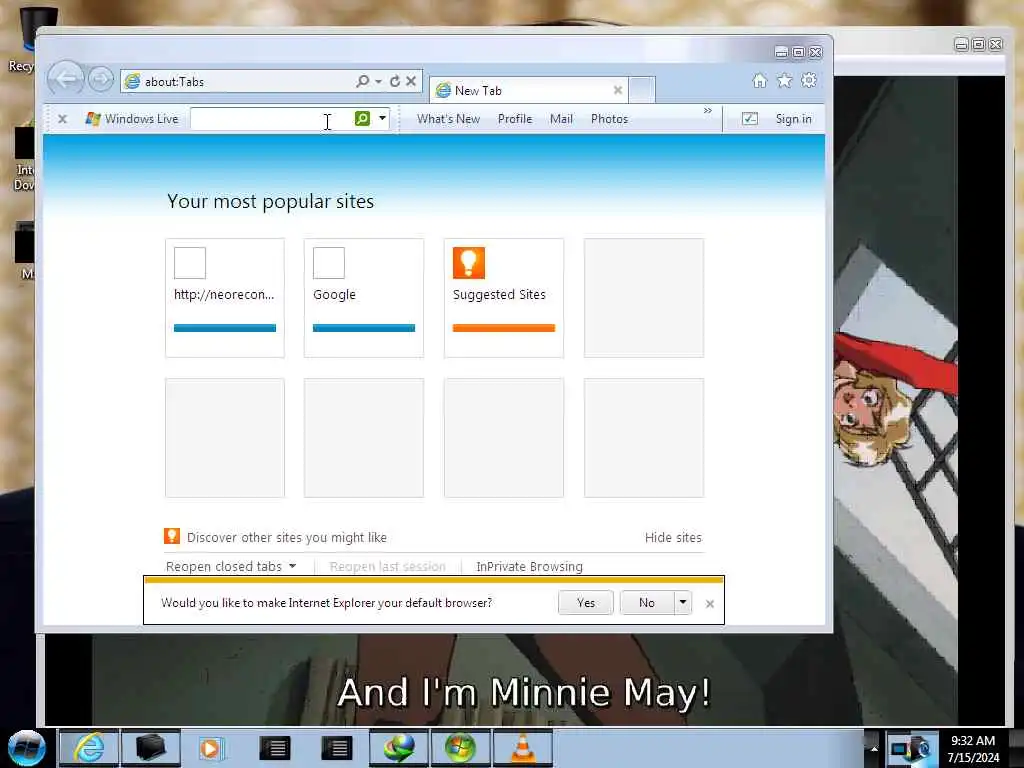Image resolution: width=1024 pixels, height=768 pixels.
Task: Open the VLC cone taskbar icon
Action: (x=522, y=748)
